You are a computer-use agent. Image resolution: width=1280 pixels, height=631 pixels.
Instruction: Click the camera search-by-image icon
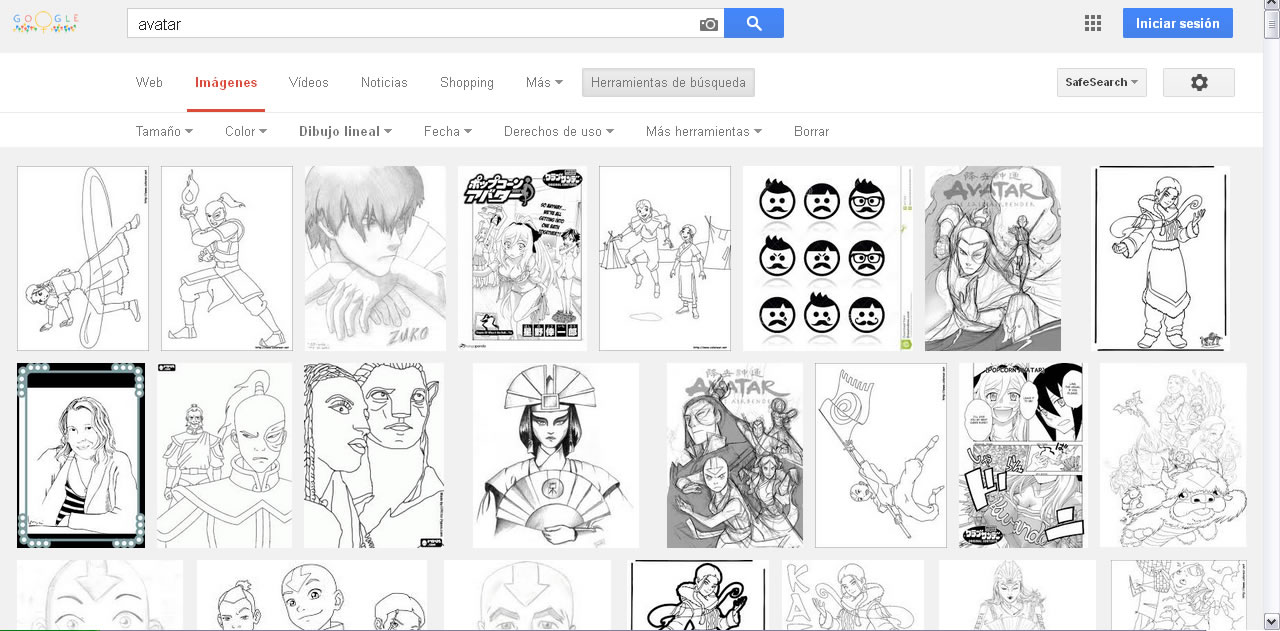point(709,24)
